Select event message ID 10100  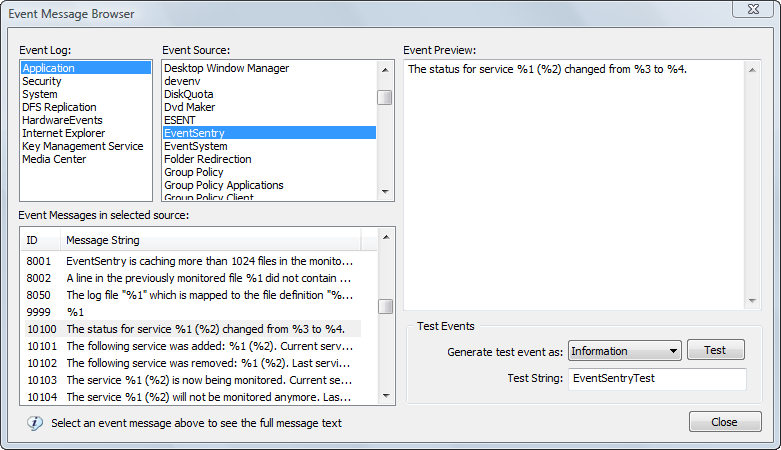click(193, 329)
